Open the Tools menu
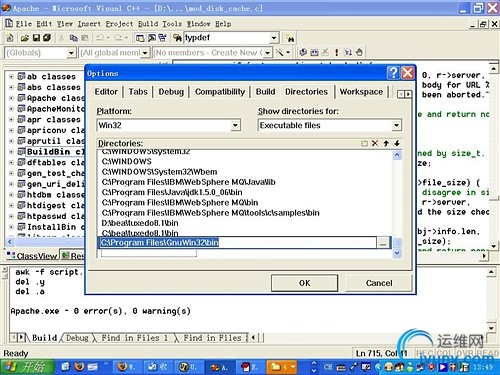 172,24
